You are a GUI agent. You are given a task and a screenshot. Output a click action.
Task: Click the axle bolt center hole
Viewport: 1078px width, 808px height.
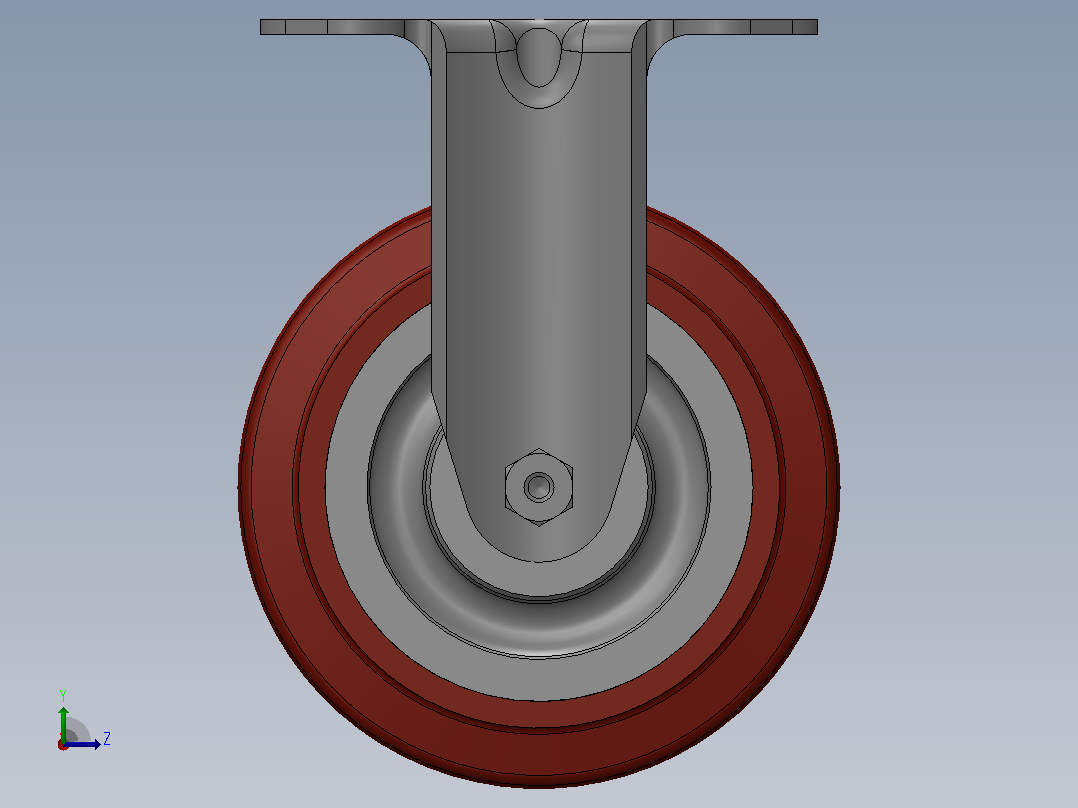[539, 488]
